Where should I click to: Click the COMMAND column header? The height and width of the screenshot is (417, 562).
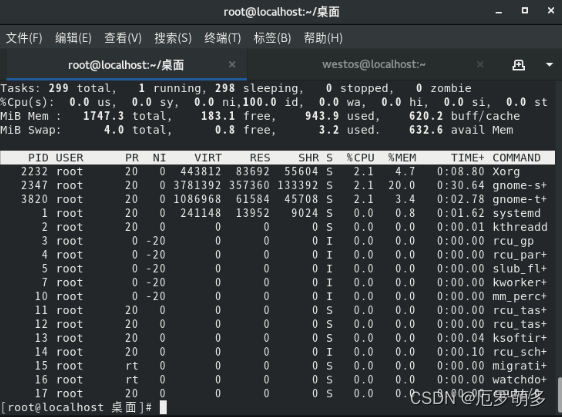(x=516, y=158)
